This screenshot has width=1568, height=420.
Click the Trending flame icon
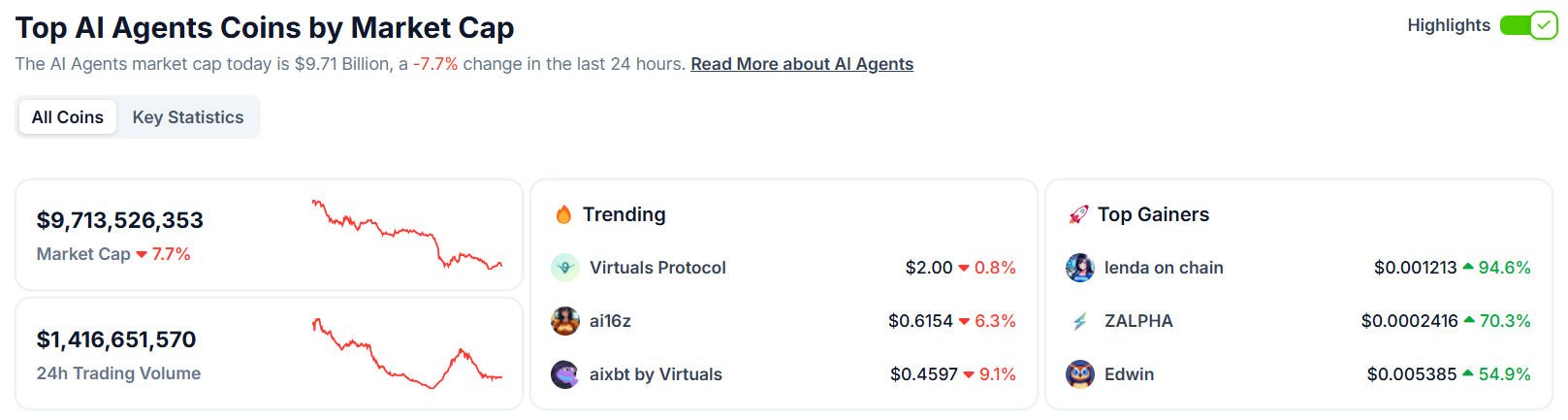[563, 214]
